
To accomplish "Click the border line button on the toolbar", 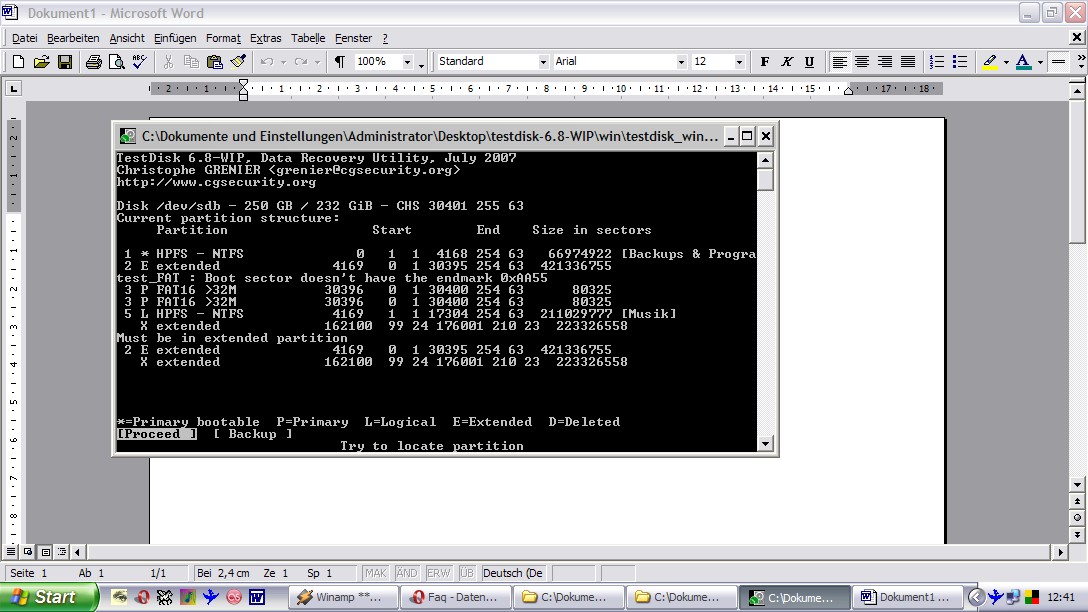I will [1058, 62].
